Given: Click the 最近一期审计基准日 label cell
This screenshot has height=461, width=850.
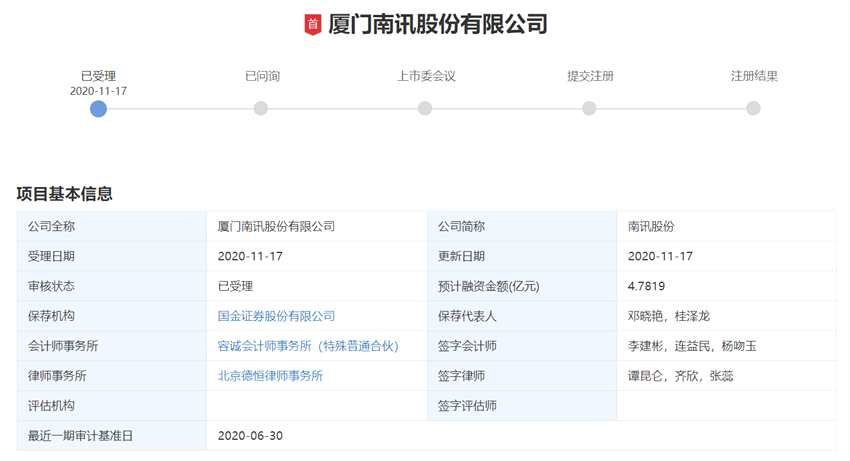Looking at the screenshot, I should (112, 436).
